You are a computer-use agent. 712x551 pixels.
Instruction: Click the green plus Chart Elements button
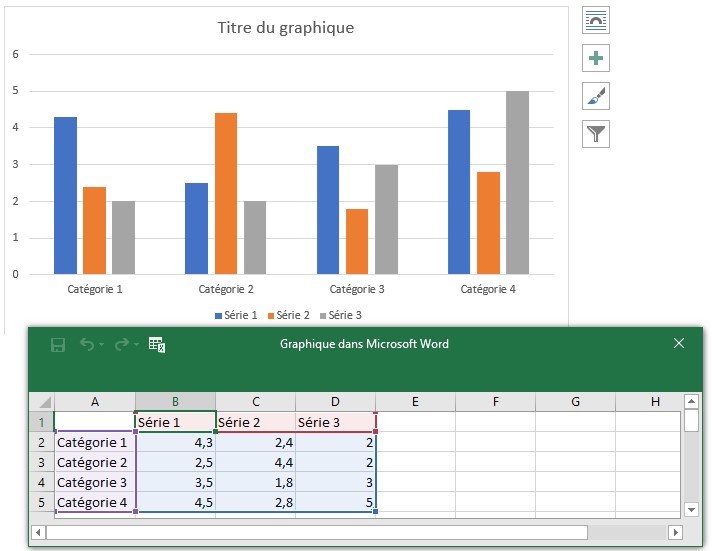click(596, 58)
